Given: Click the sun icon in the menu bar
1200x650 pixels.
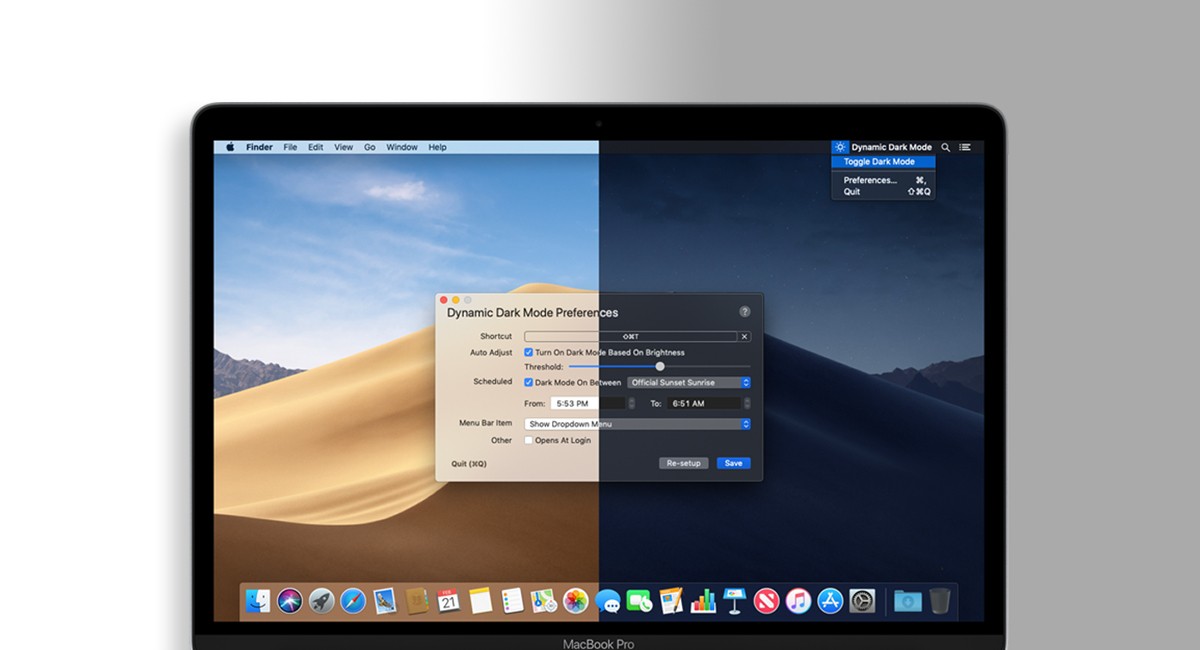Looking at the screenshot, I should click(840, 147).
